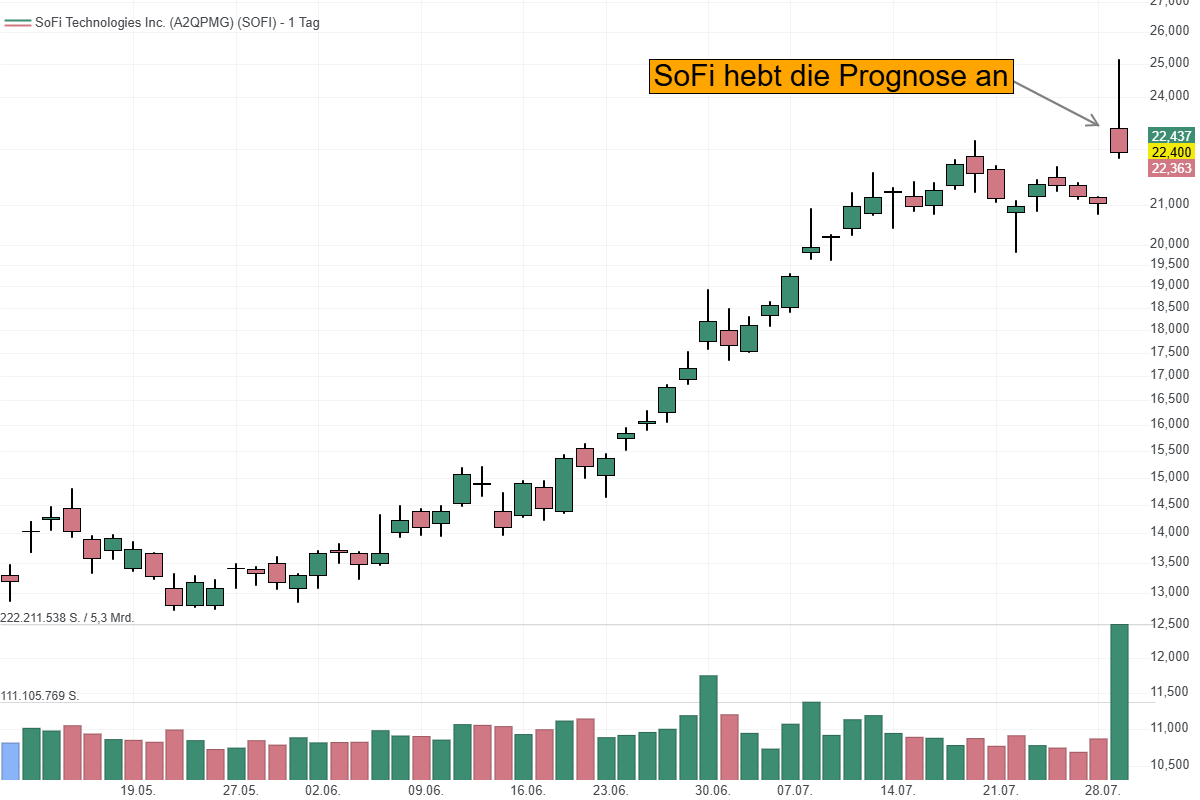This screenshot has width=1200, height=800.
Task: Click the 18,500 price axis label
Action: pos(1170,307)
